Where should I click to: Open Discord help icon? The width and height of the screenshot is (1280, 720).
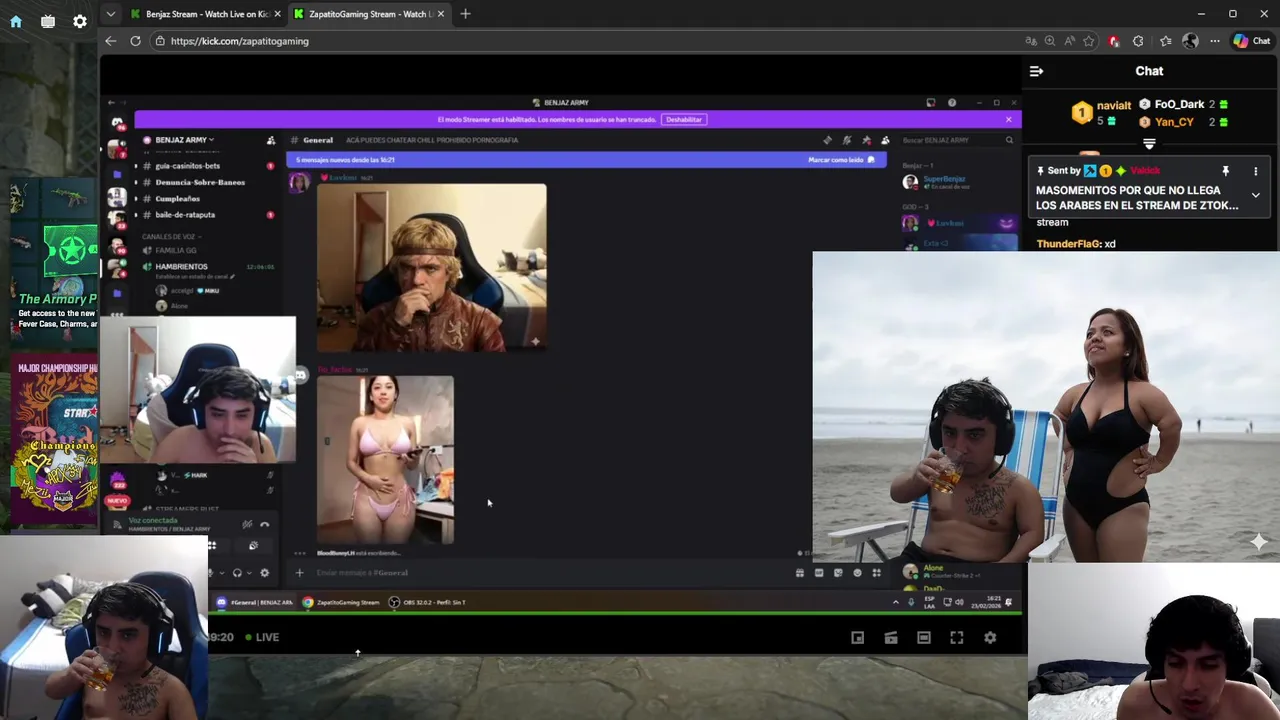[x=952, y=102]
